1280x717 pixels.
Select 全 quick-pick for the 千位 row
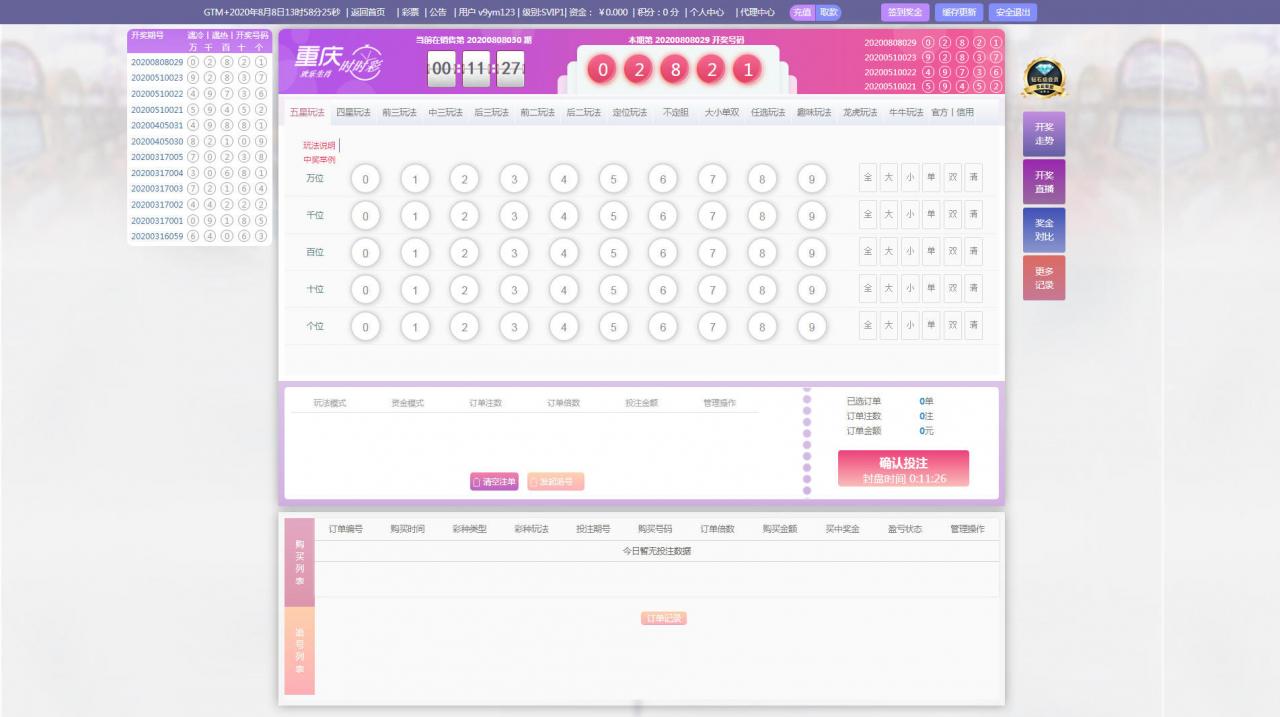point(867,215)
